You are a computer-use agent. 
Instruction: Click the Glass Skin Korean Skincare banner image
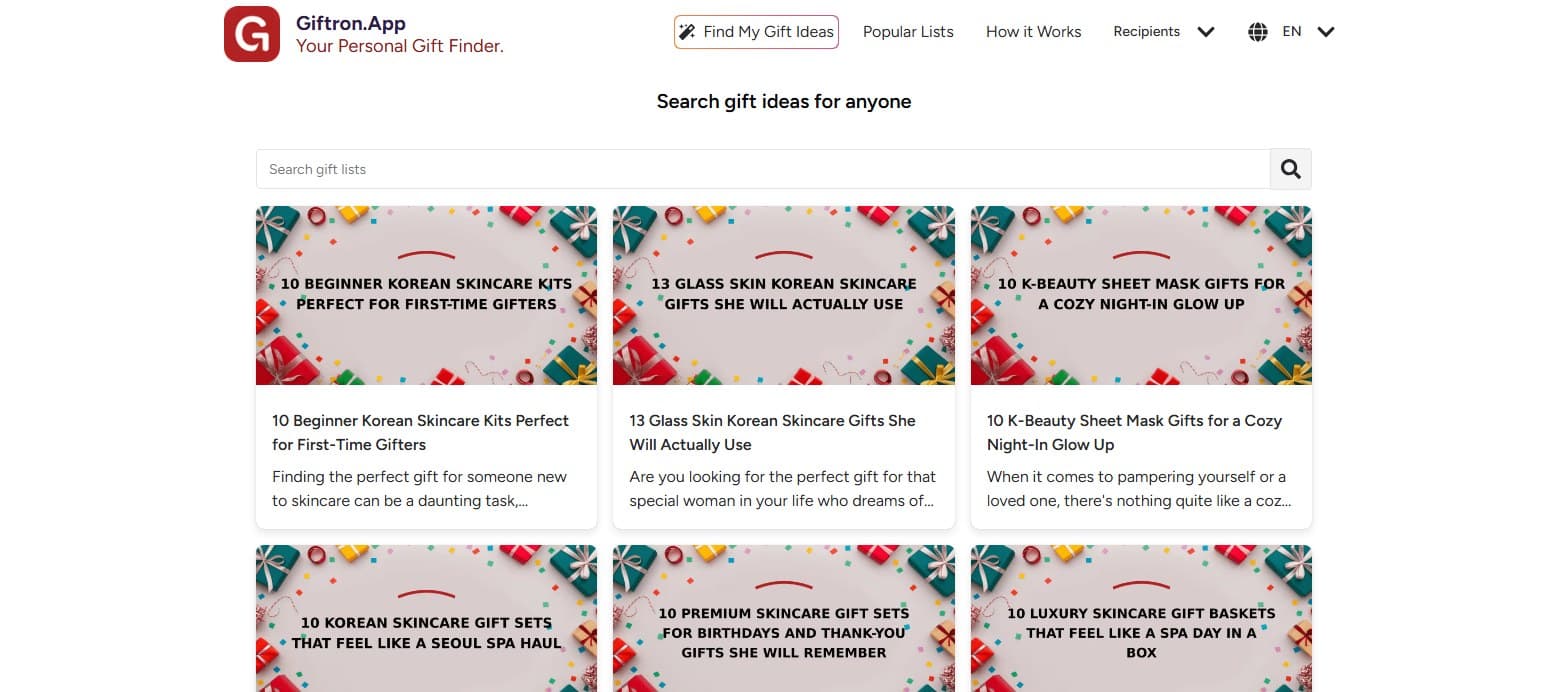coord(784,295)
